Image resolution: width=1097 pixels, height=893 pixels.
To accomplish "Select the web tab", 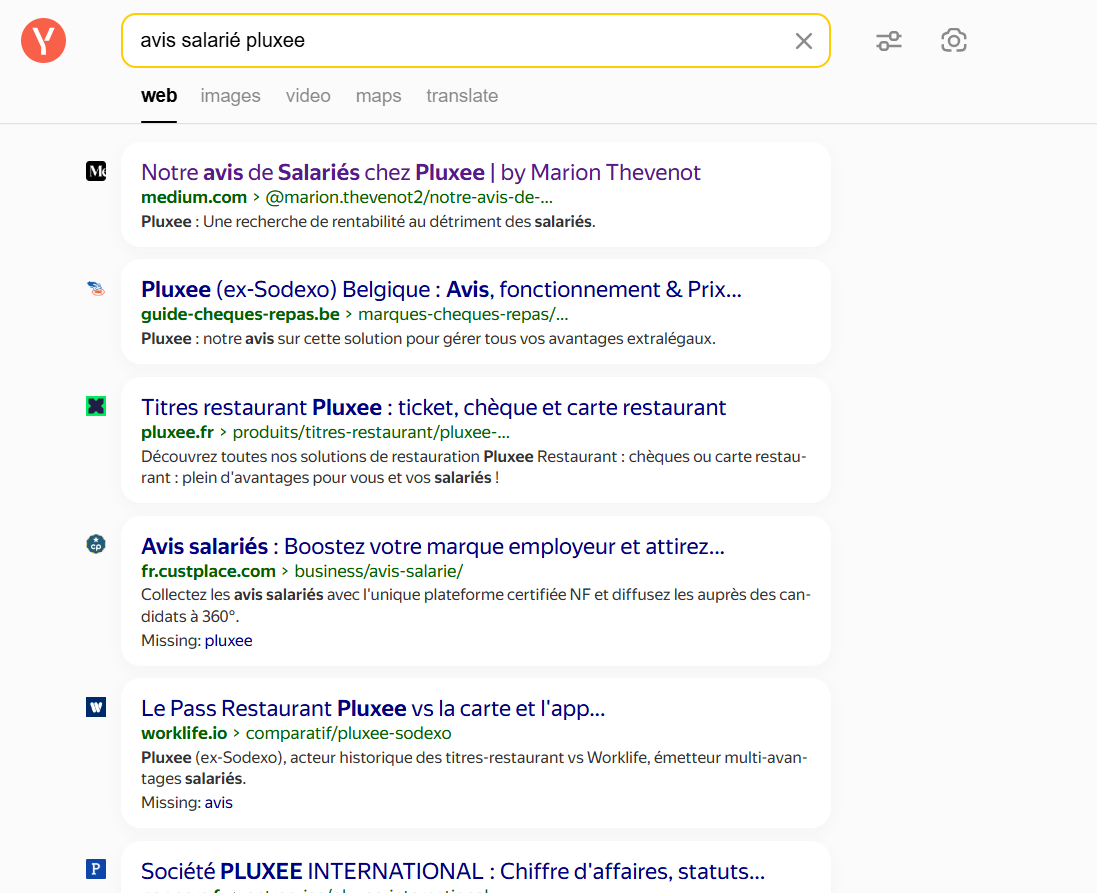I will pyautogui.click(x=159, y=96).
